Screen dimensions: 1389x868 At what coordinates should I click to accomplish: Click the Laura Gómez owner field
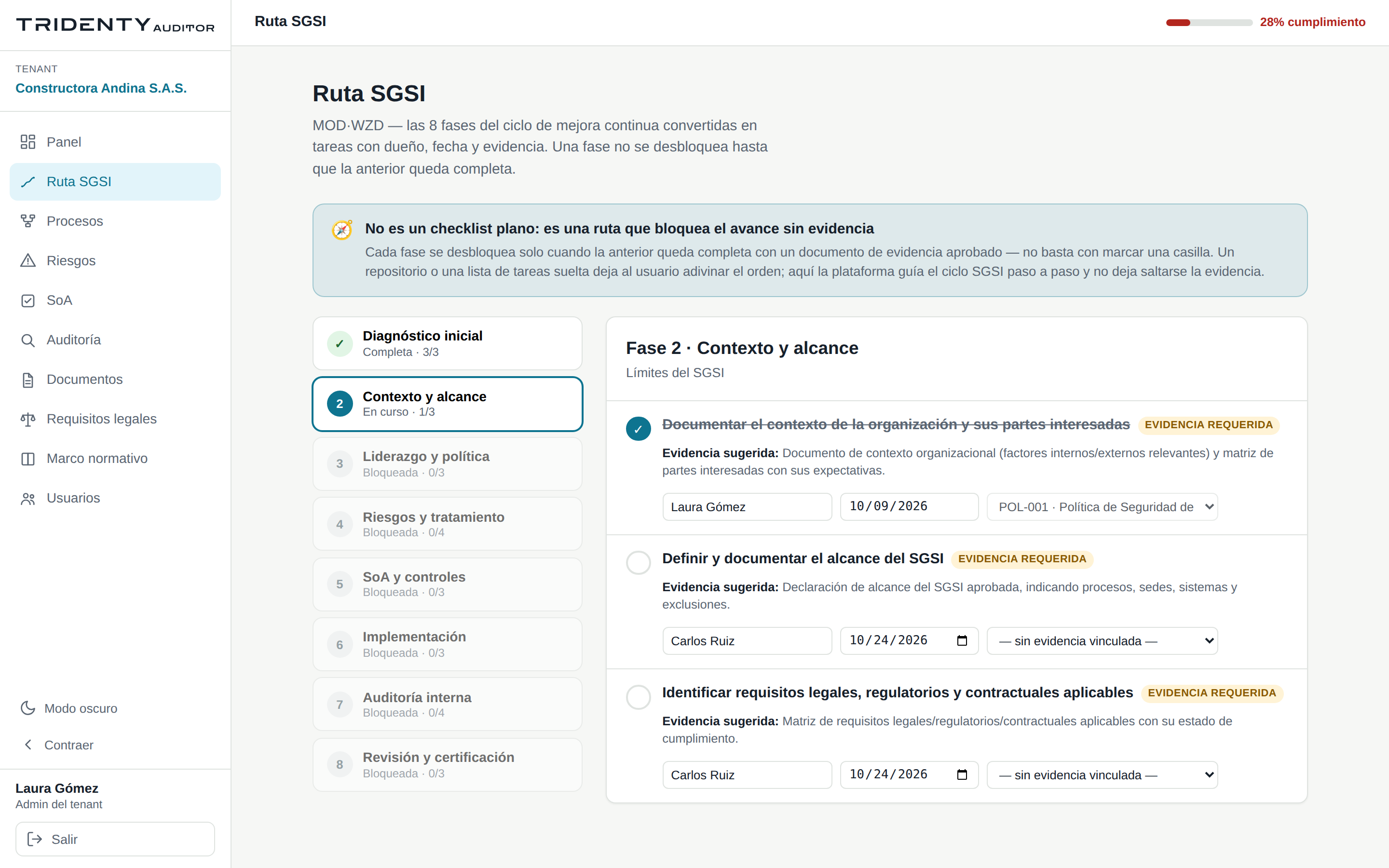coord(747,507)
